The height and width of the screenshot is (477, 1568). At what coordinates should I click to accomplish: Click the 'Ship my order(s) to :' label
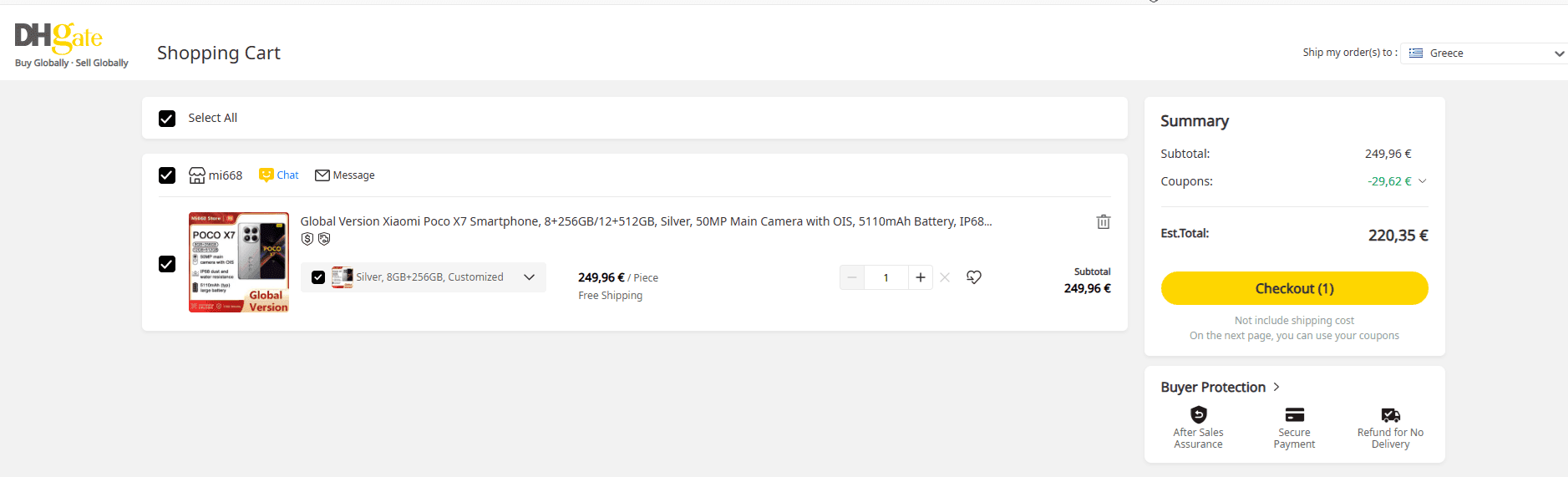[x=1350, y=53]
